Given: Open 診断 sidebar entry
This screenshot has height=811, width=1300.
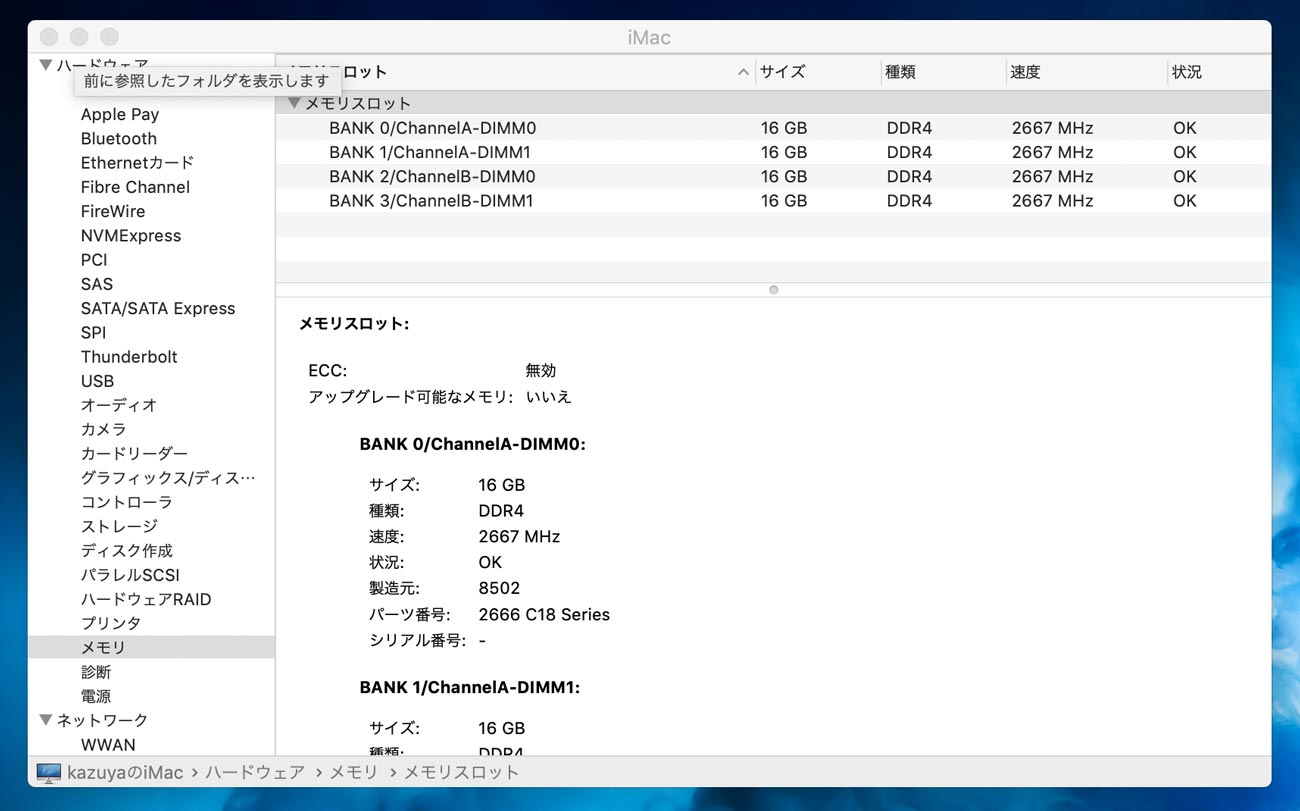Looking at the screenshot, I should click(x=96, y=672).
